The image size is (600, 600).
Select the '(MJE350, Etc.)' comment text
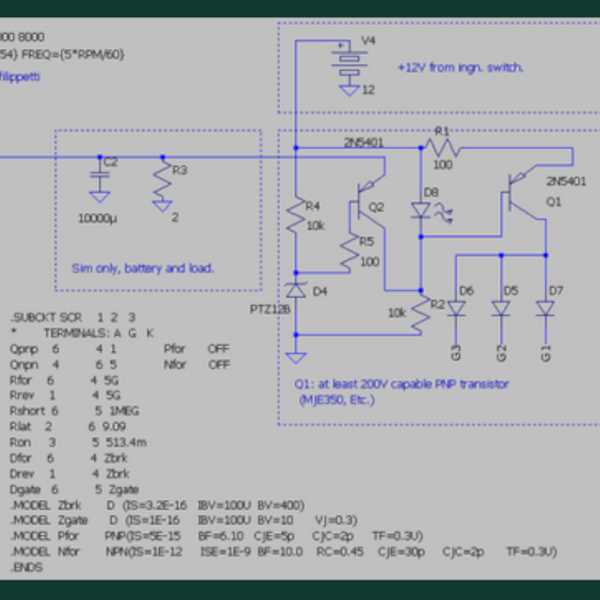tap(337, 400)
